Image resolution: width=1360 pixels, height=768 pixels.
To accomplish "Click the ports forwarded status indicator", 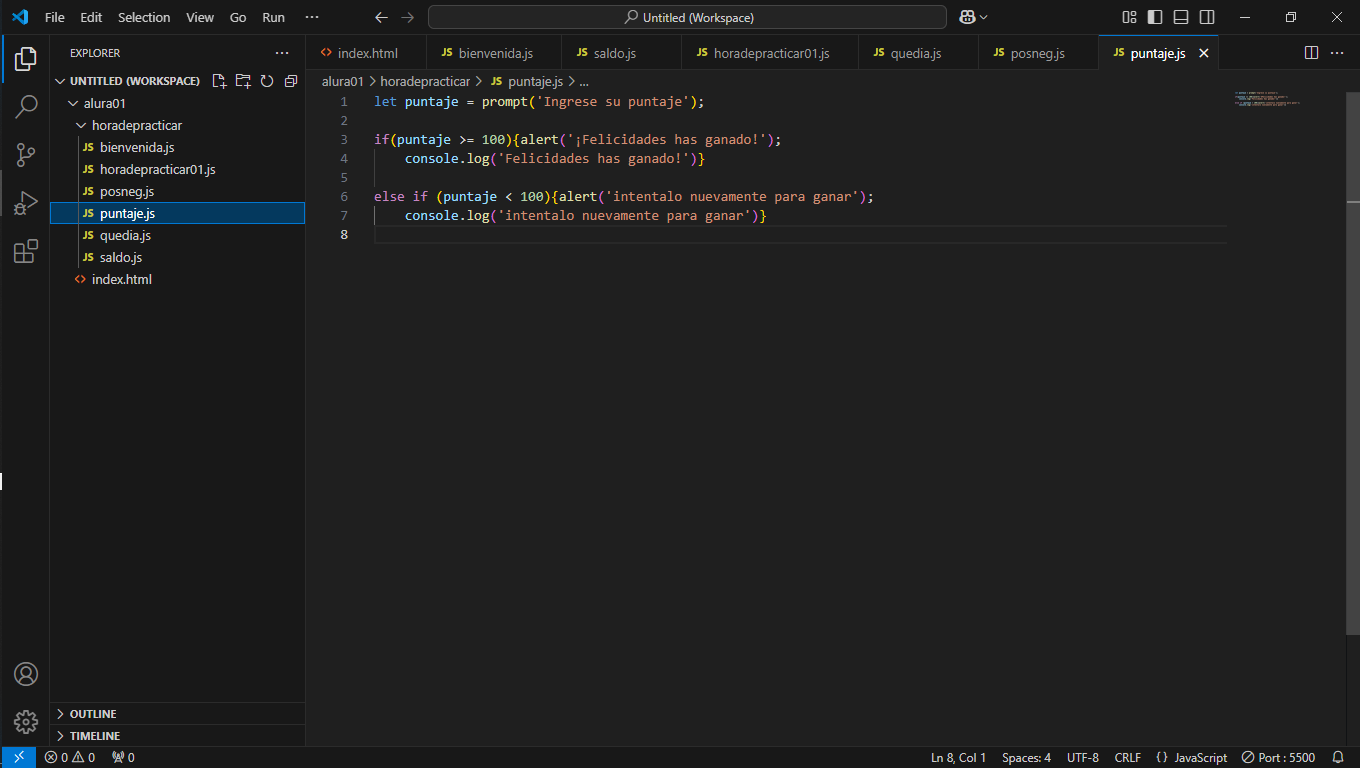I will 123,757.
